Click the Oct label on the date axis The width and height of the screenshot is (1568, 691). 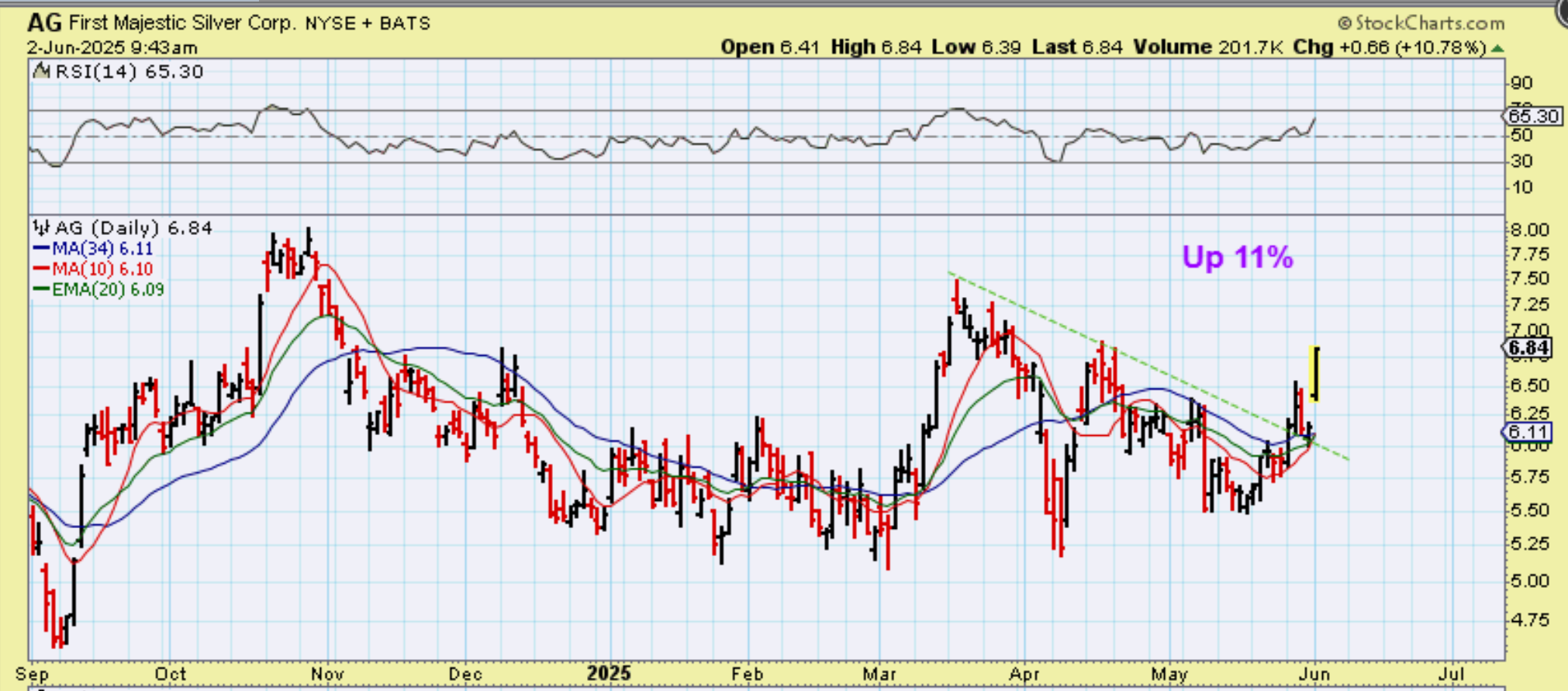(171, 674)
